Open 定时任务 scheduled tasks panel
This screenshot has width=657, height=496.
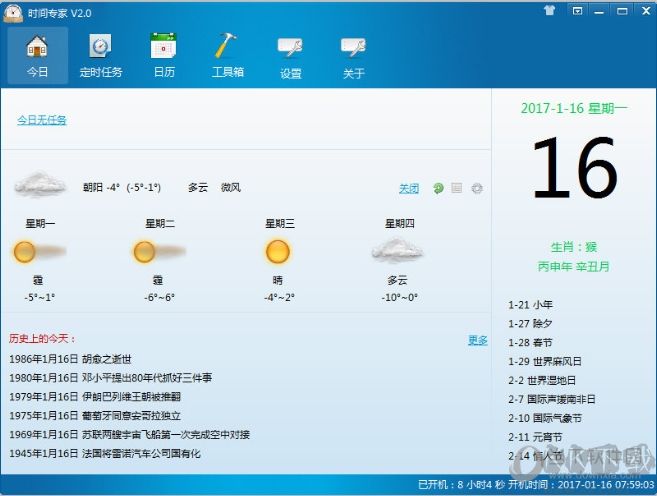(x=100, y=55)
